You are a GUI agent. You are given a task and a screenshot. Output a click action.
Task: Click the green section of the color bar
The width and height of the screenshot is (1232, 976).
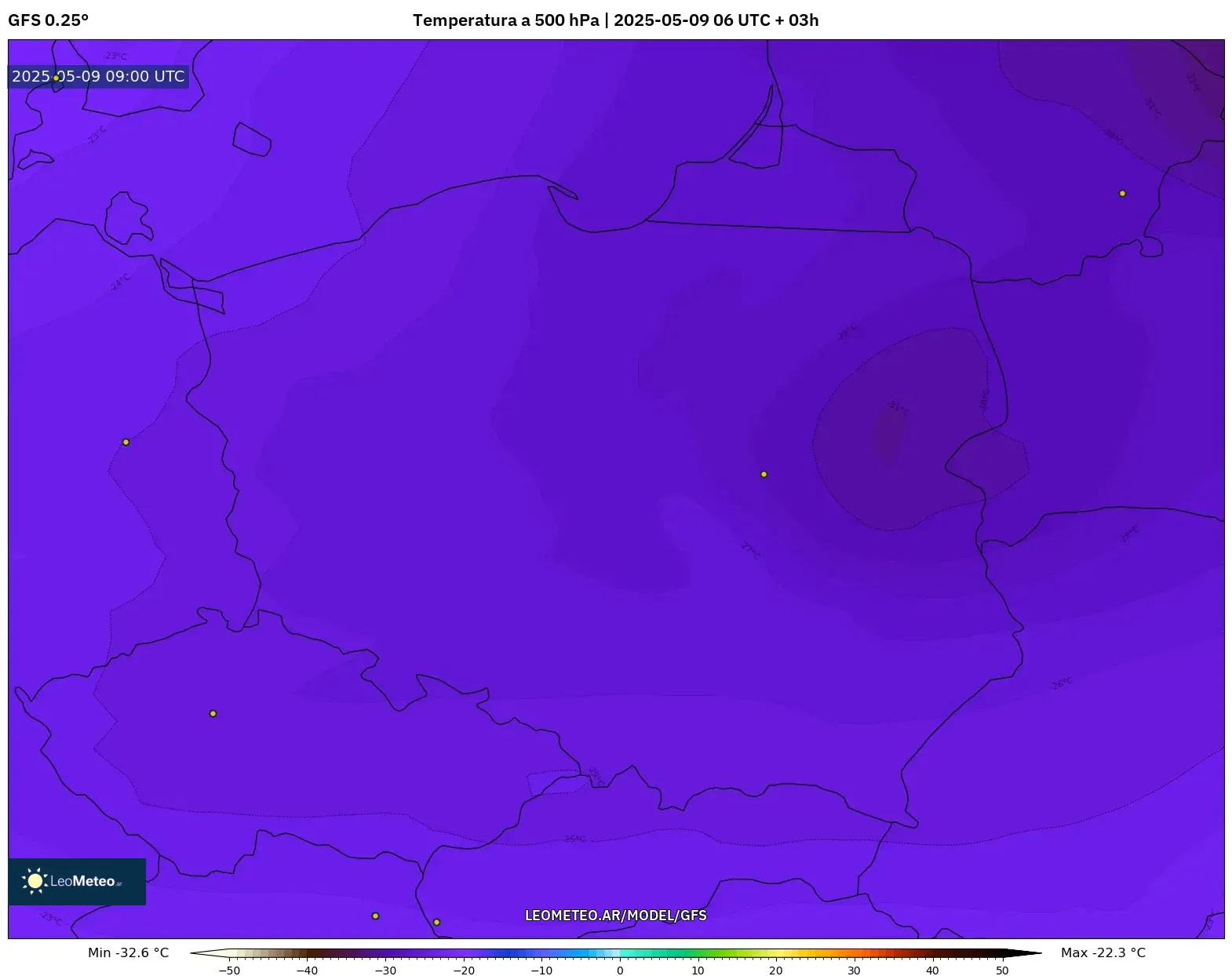pos(698,954)
